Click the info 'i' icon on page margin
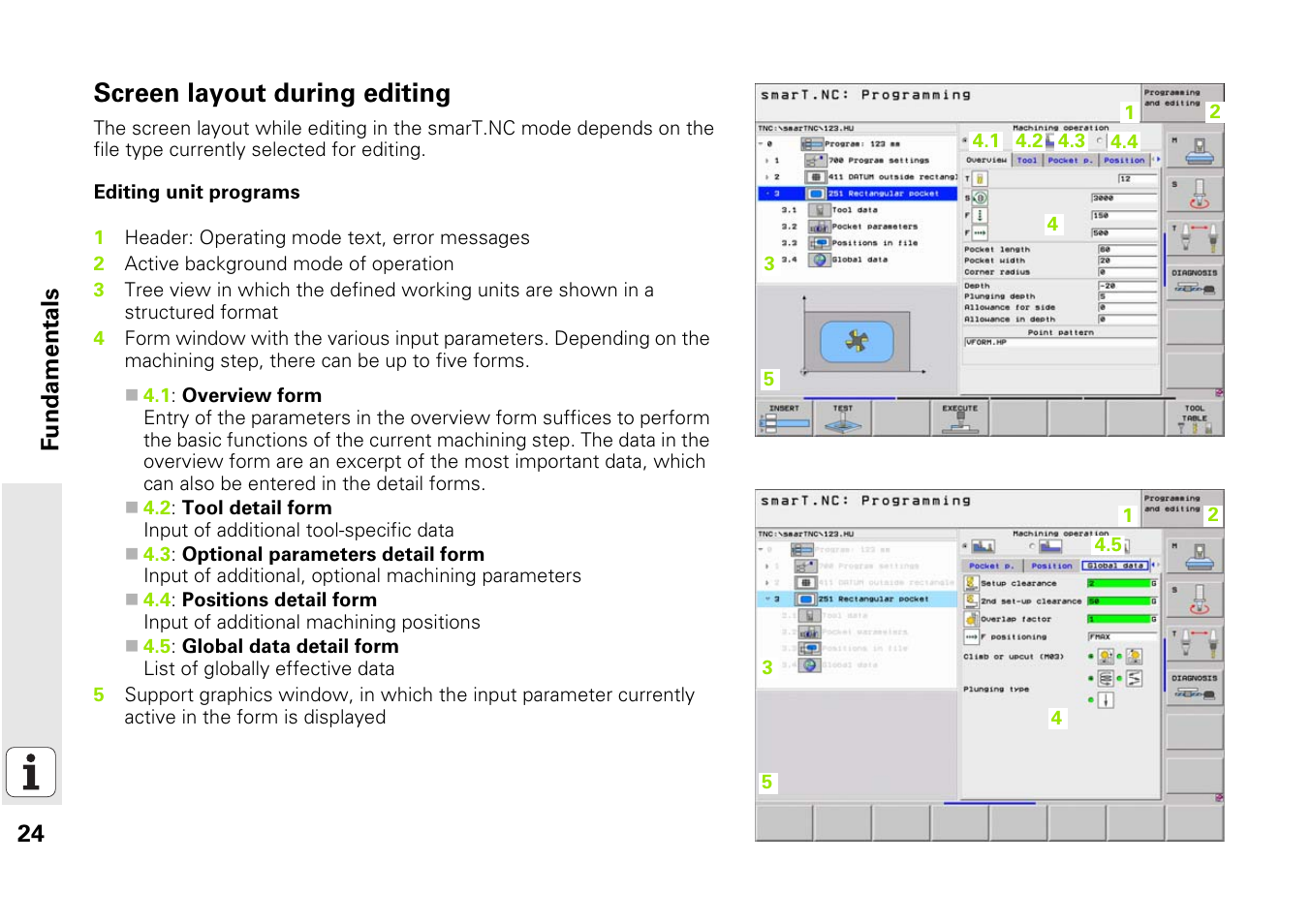 (x=31, y=772)
